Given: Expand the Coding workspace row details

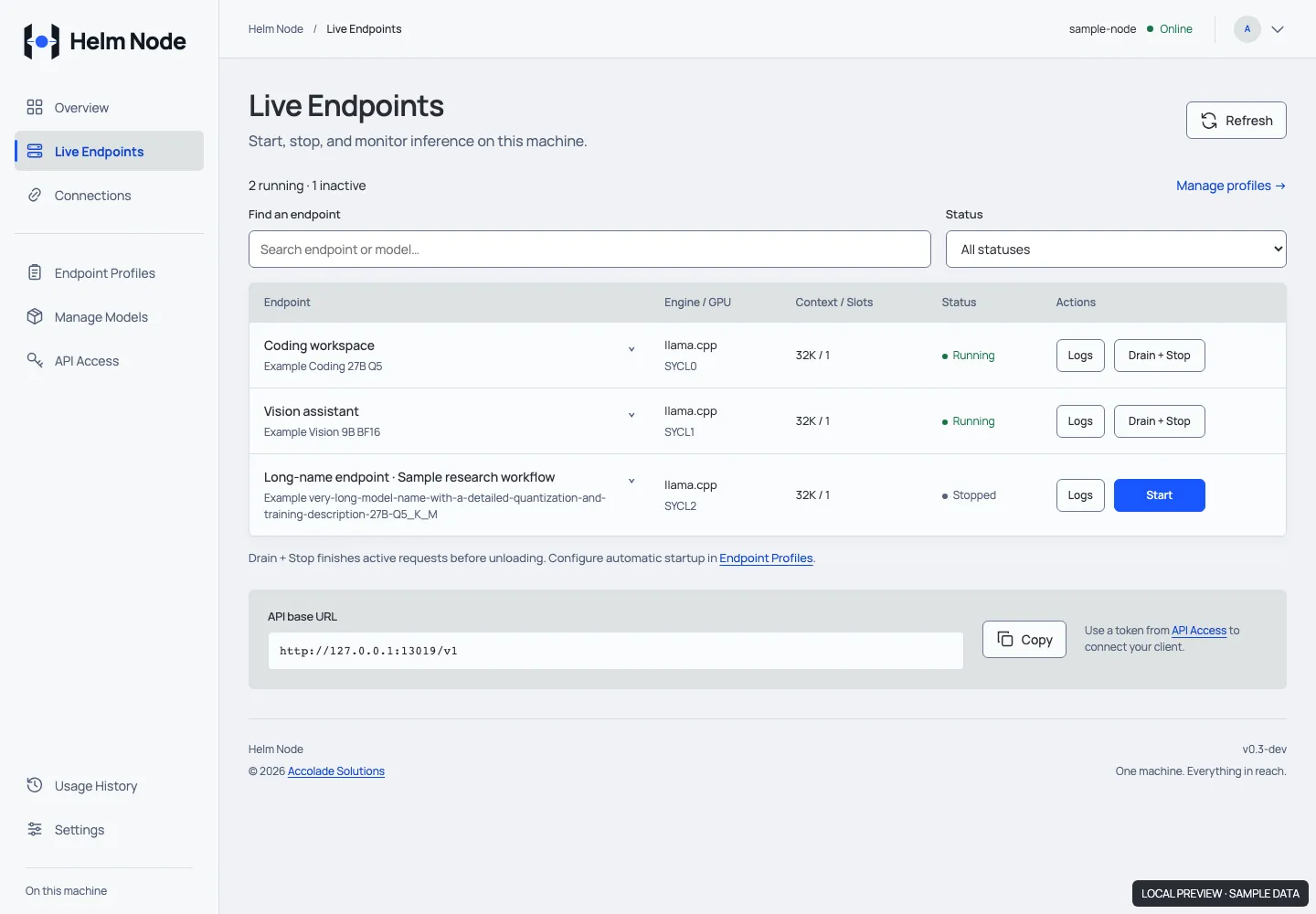Looking at the screenshot, I should [631, 349].
